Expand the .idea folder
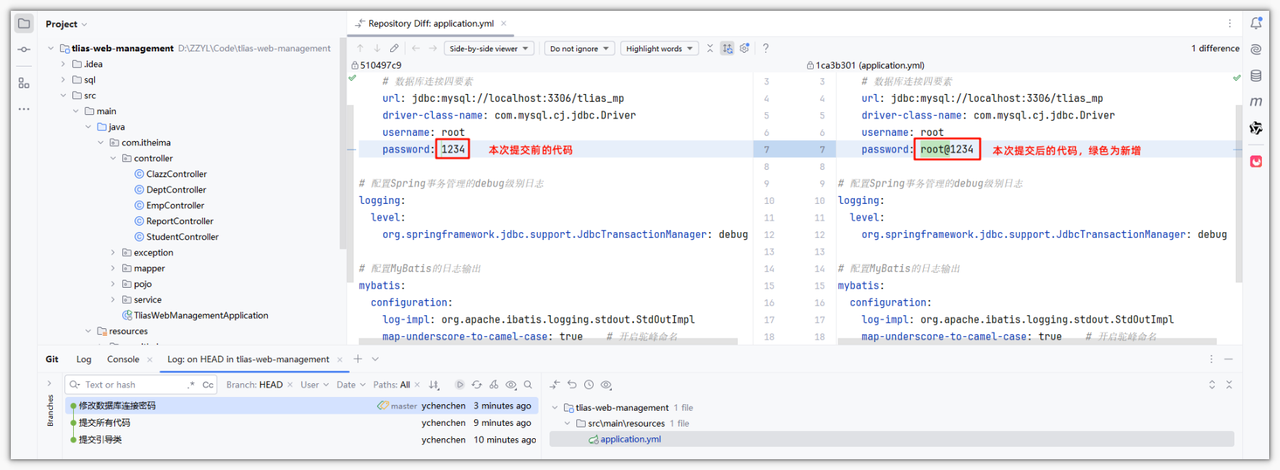 click(x=63, y=64)
